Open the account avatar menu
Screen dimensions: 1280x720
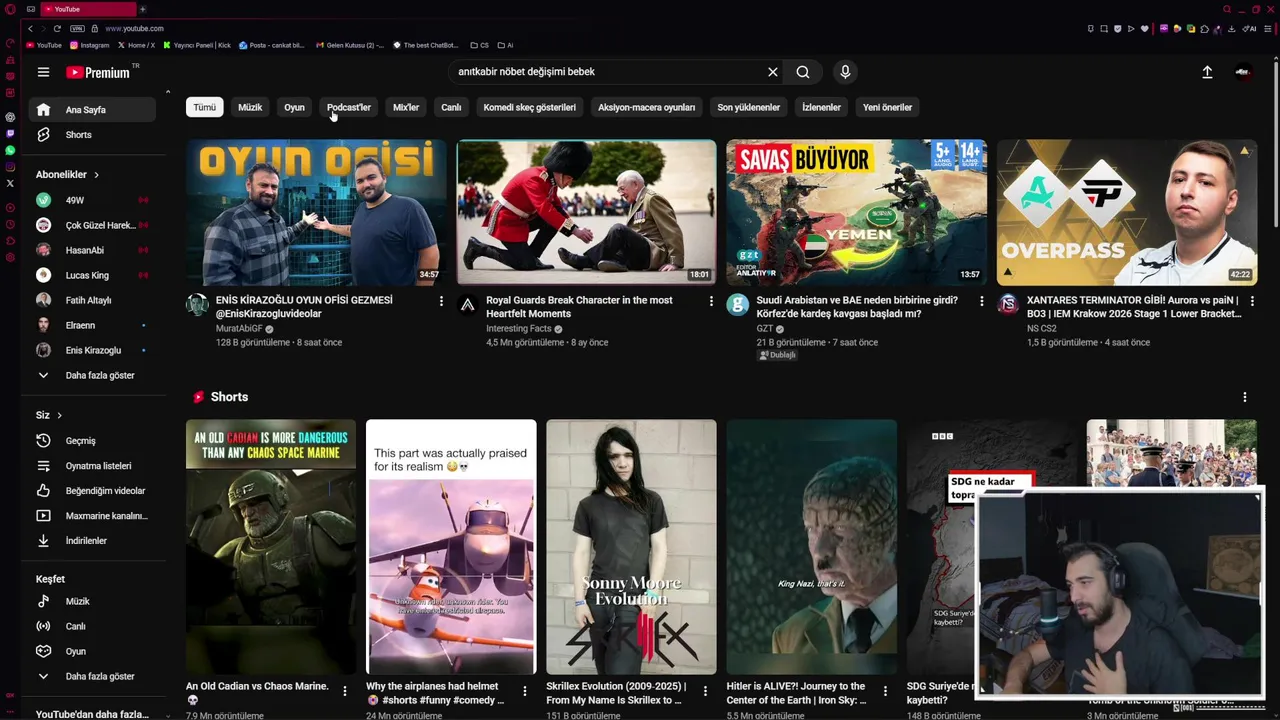1243,72
